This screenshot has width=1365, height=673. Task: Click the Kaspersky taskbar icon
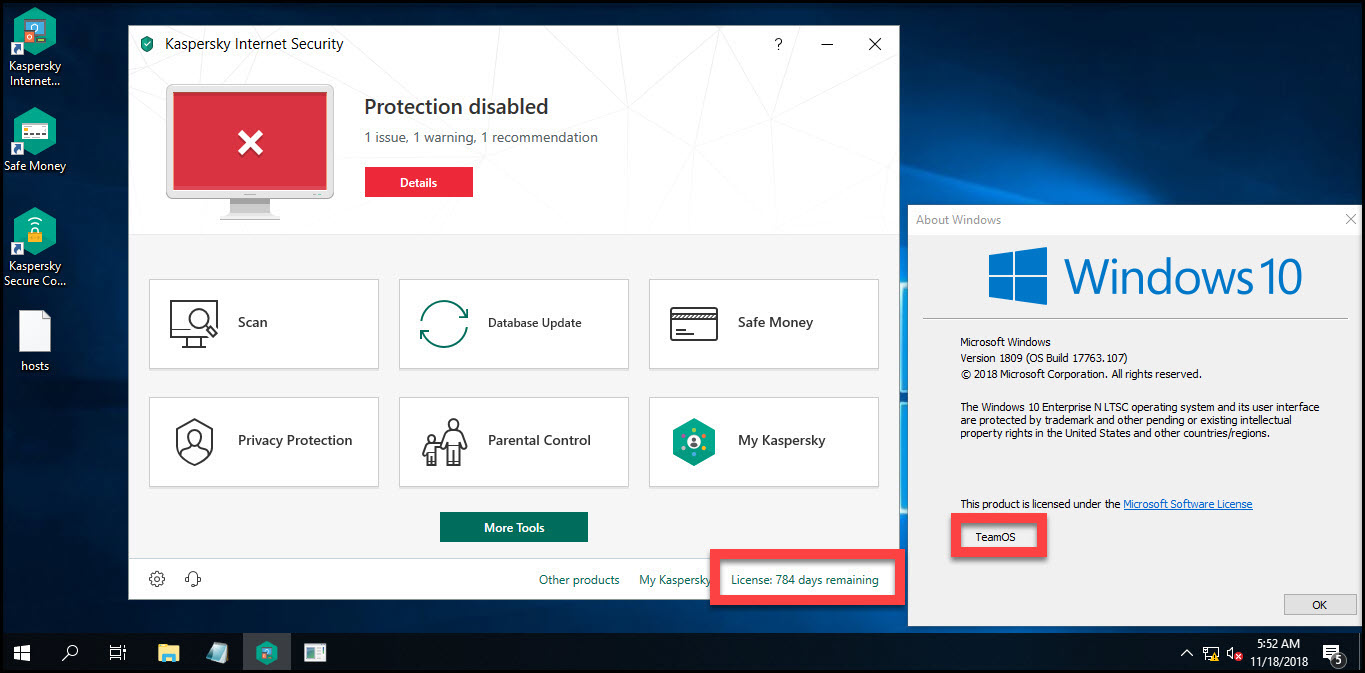[x=266, y=653]
